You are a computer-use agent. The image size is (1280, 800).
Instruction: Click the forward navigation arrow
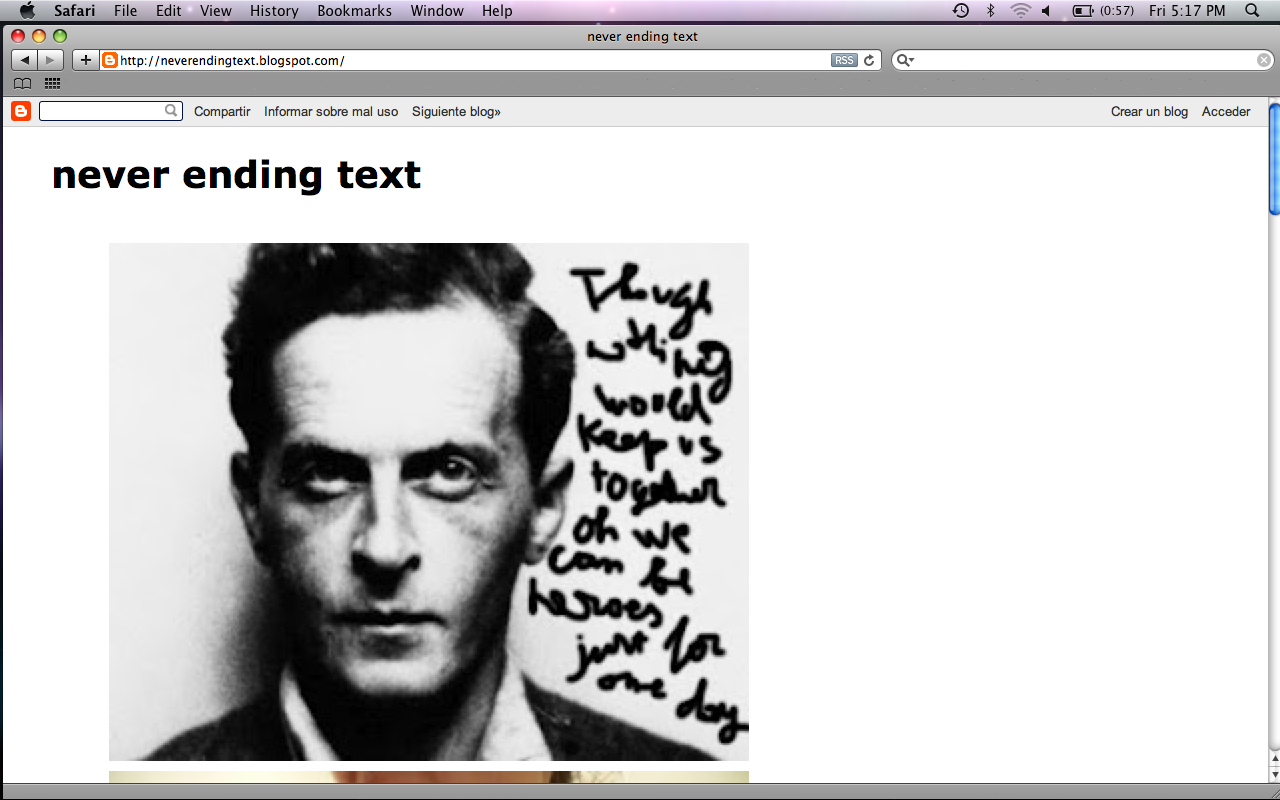(51, 60)
